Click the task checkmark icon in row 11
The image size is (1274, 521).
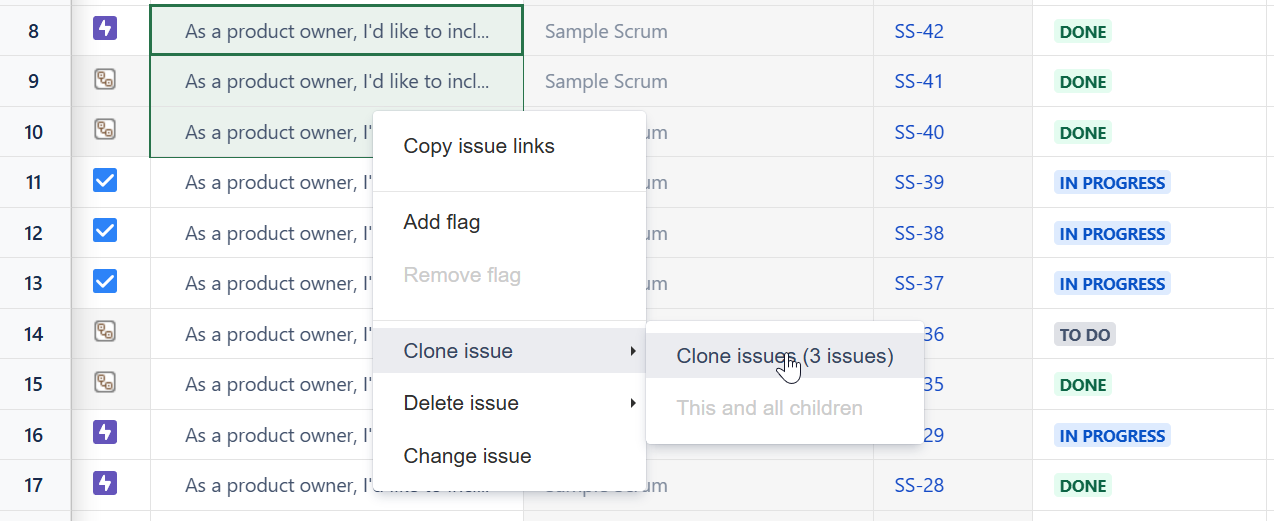[x=105, y=180]
